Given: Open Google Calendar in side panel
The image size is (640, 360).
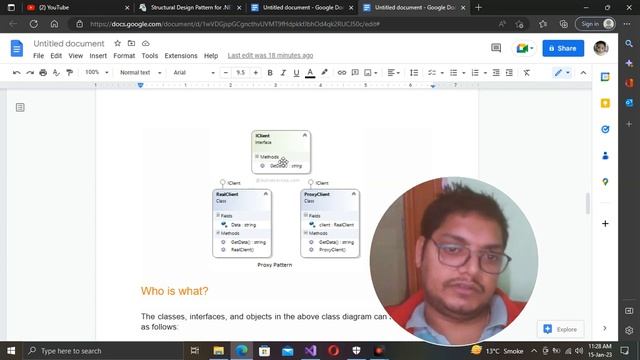Looking at the screenshot, I should (605, 77).
